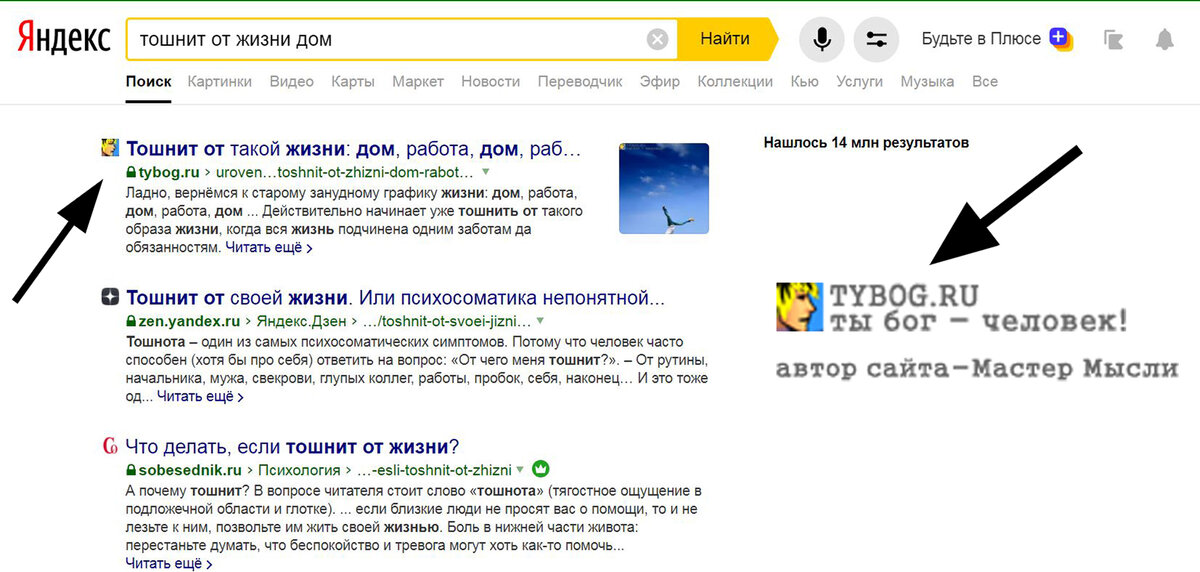Click 'Будьте в Плюсе' link
This screenshot has width=1200, height=572.
(x=981, y=39)
